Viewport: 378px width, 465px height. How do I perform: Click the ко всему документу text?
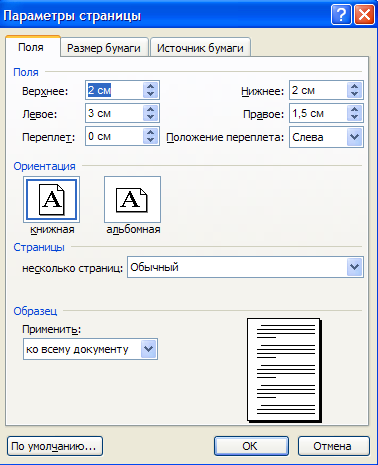77,349
